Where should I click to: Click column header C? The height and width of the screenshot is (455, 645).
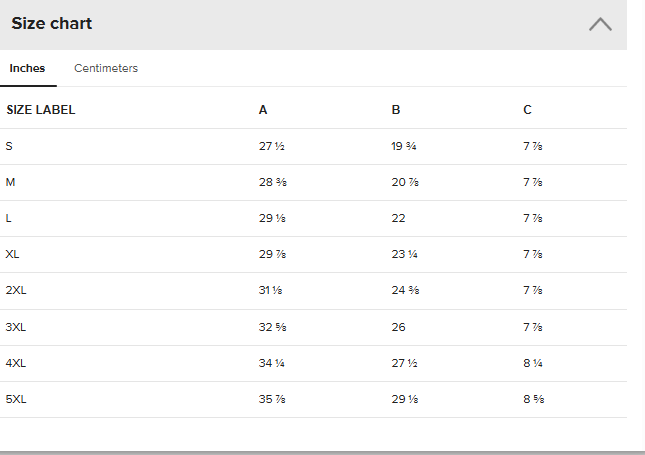(x=527, y=110)
